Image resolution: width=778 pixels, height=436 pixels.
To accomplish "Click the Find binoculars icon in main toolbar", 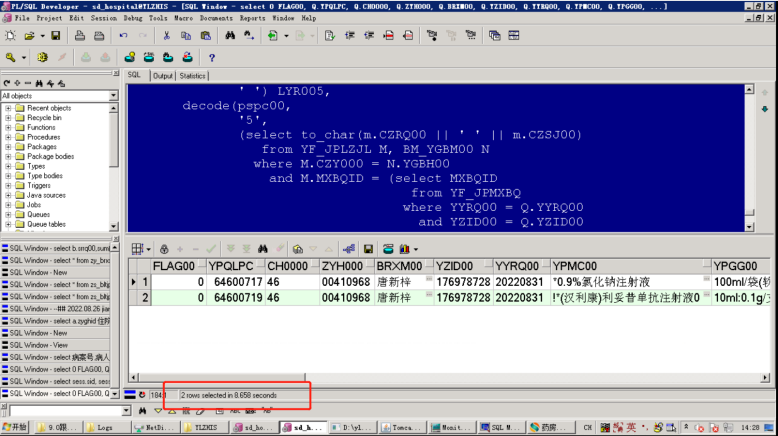I will coord(230,35).
